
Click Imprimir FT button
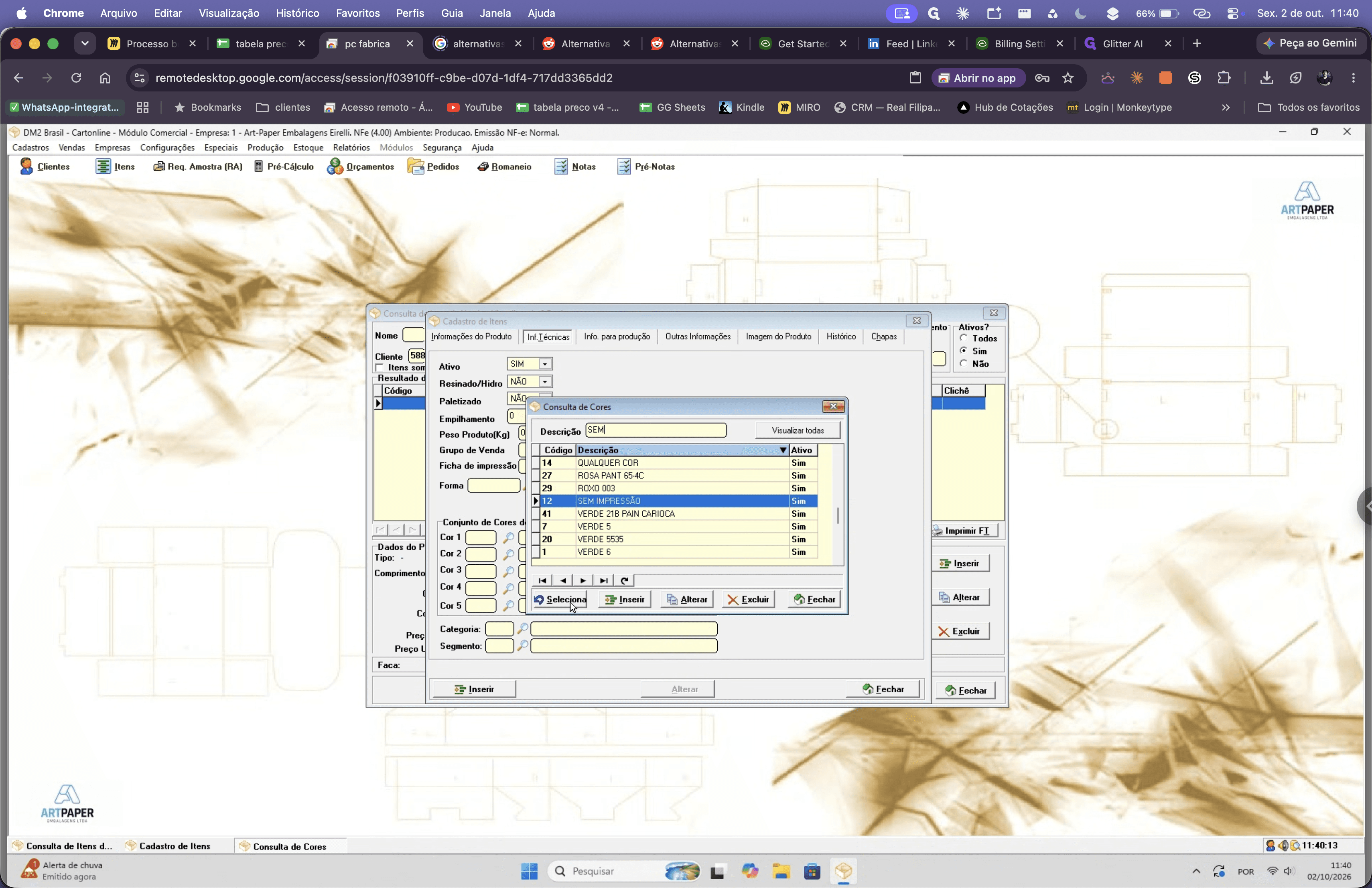(x=965, y=531)
